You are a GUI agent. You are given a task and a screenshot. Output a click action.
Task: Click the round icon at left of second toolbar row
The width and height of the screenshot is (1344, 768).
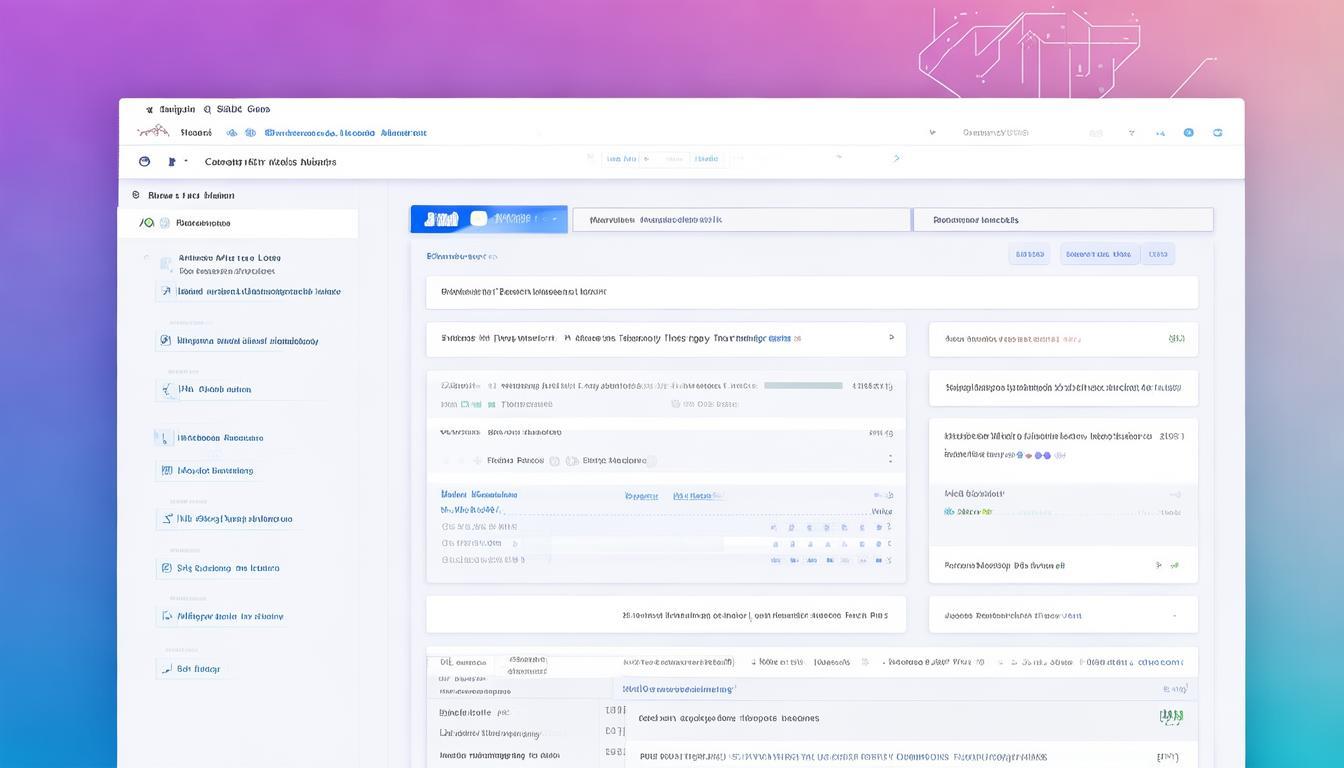coord(144,161)
